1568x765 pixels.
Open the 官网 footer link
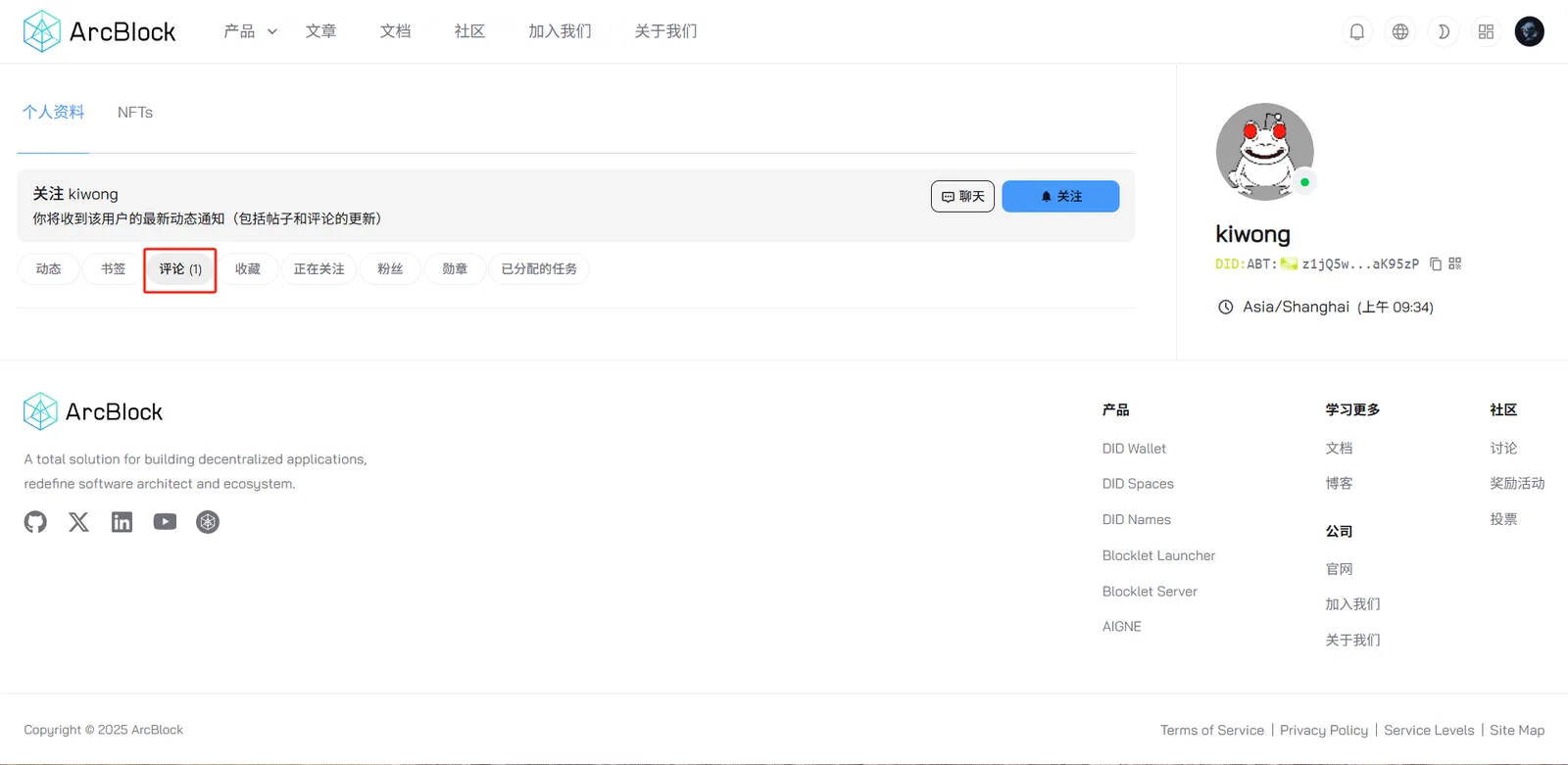1339,569
